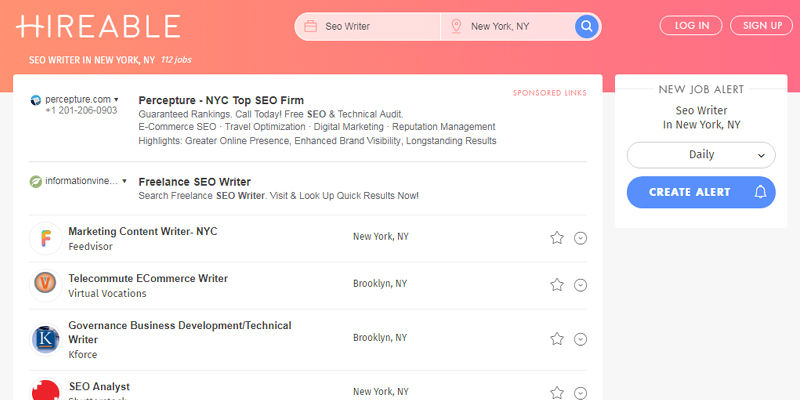Click the SIGN UP button
The width and height of the screenshot is (800, 400).
coord(761,26)
